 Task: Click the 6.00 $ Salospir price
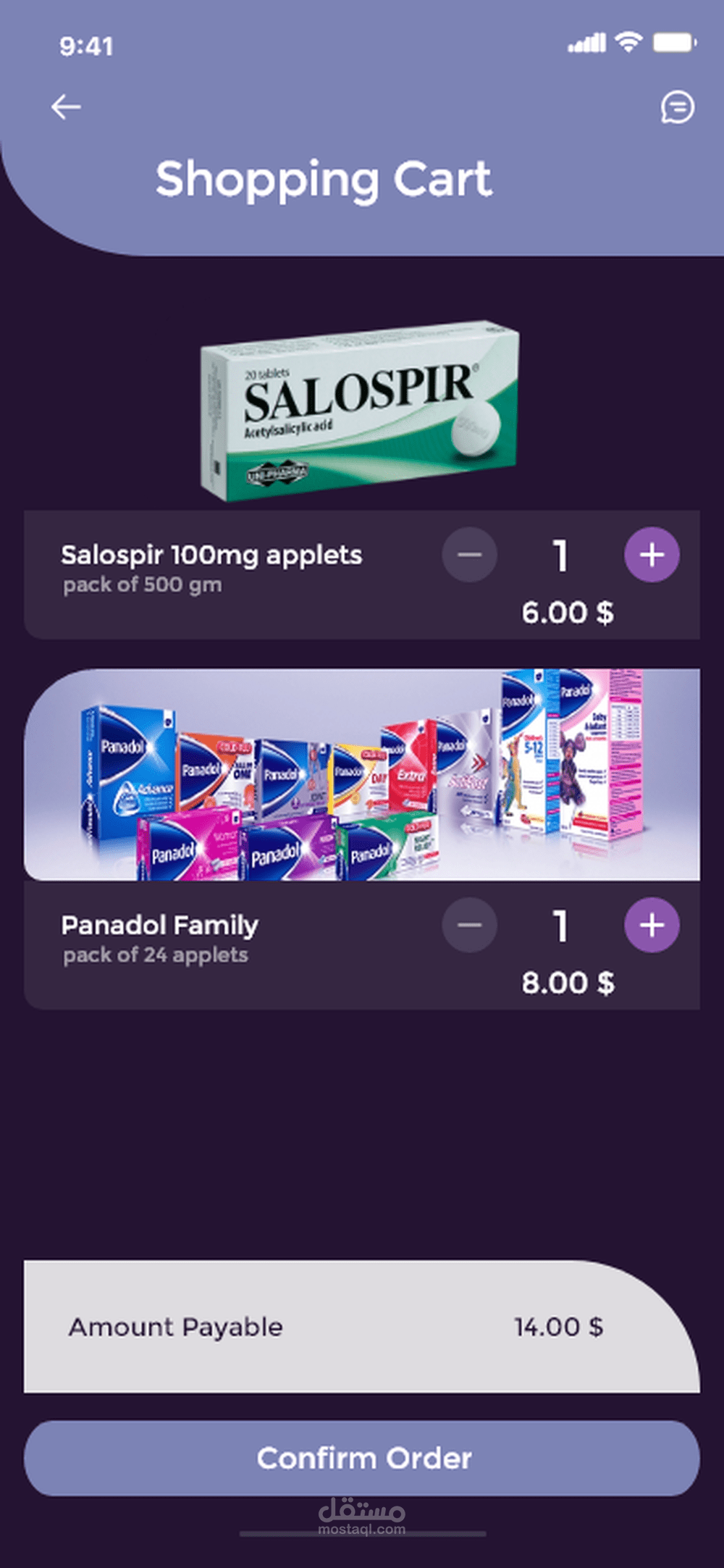568,613
